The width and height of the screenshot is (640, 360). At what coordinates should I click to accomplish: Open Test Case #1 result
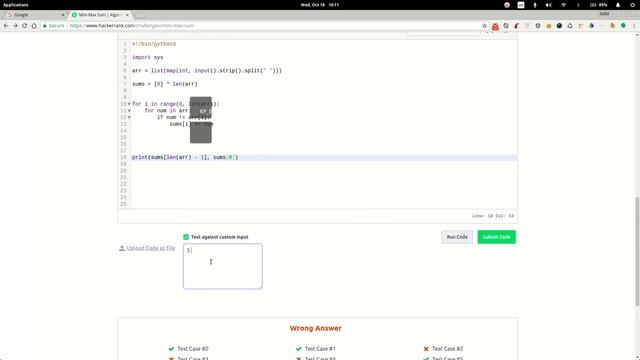(x=320, y=349)
